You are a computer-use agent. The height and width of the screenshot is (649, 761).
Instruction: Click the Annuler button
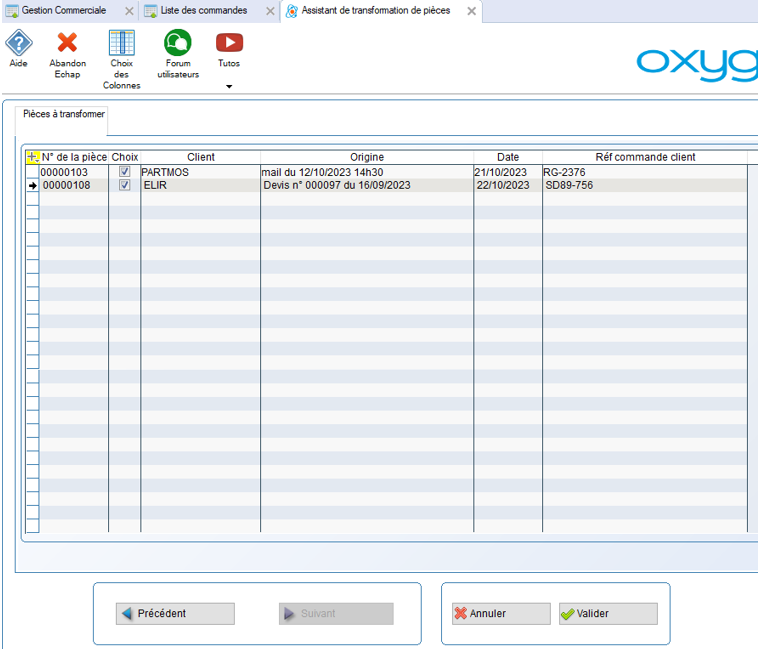[500, 614]
